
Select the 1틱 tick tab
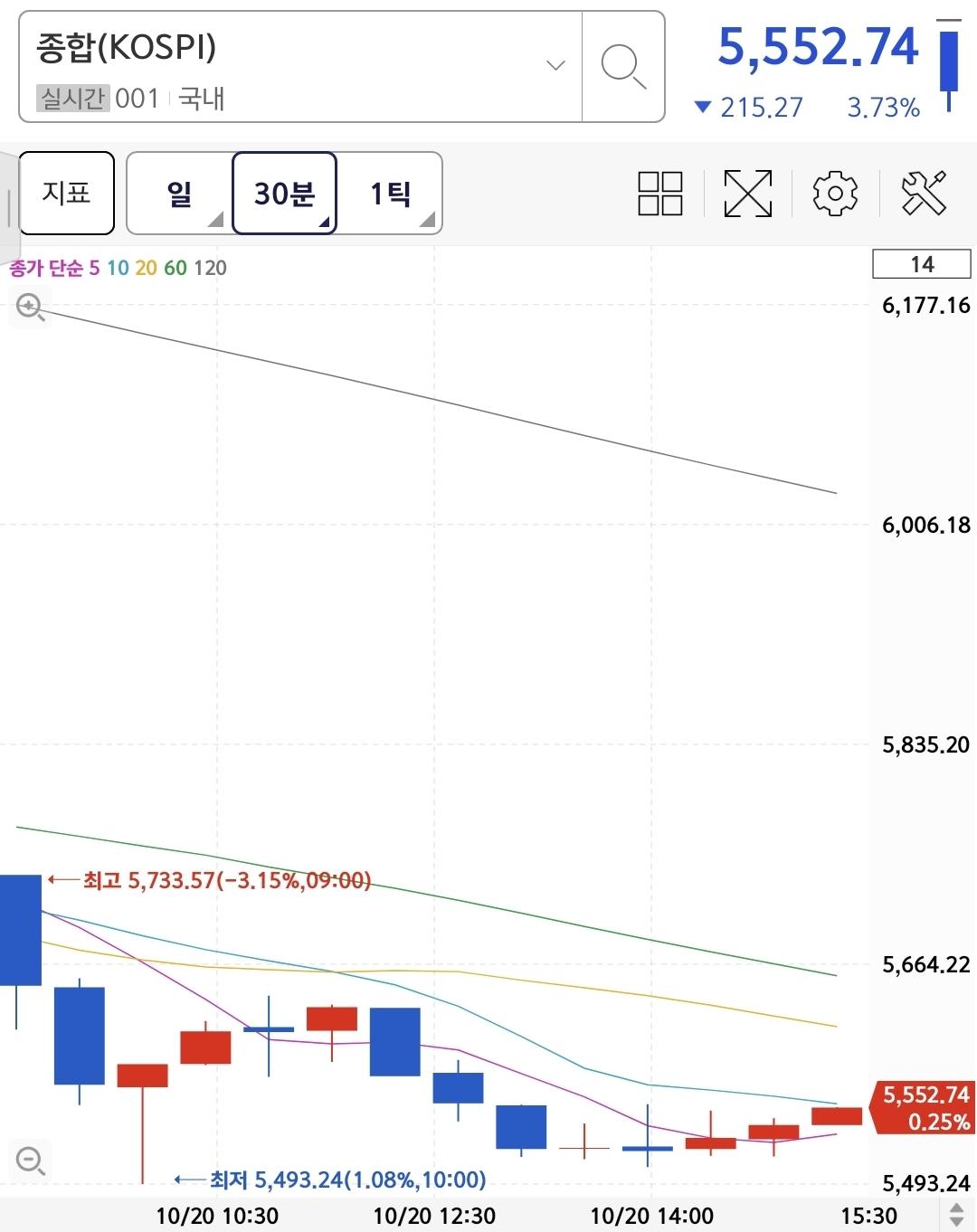(390, 194)
